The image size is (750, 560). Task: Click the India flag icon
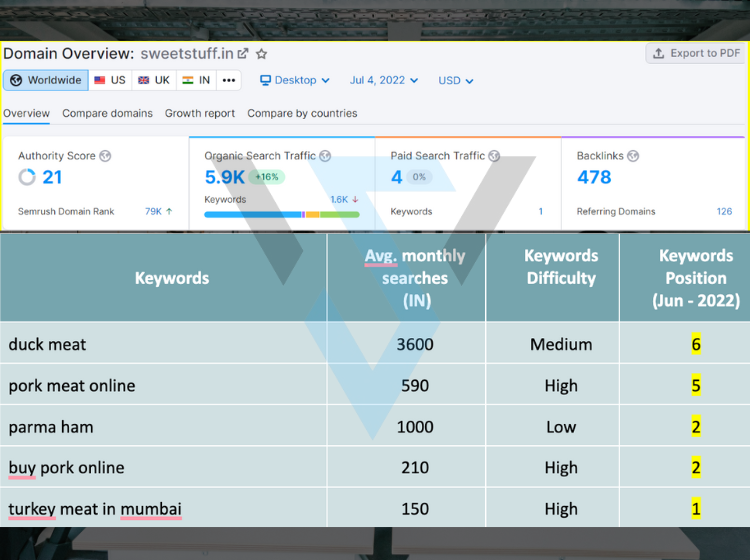(x=188, y=80)
